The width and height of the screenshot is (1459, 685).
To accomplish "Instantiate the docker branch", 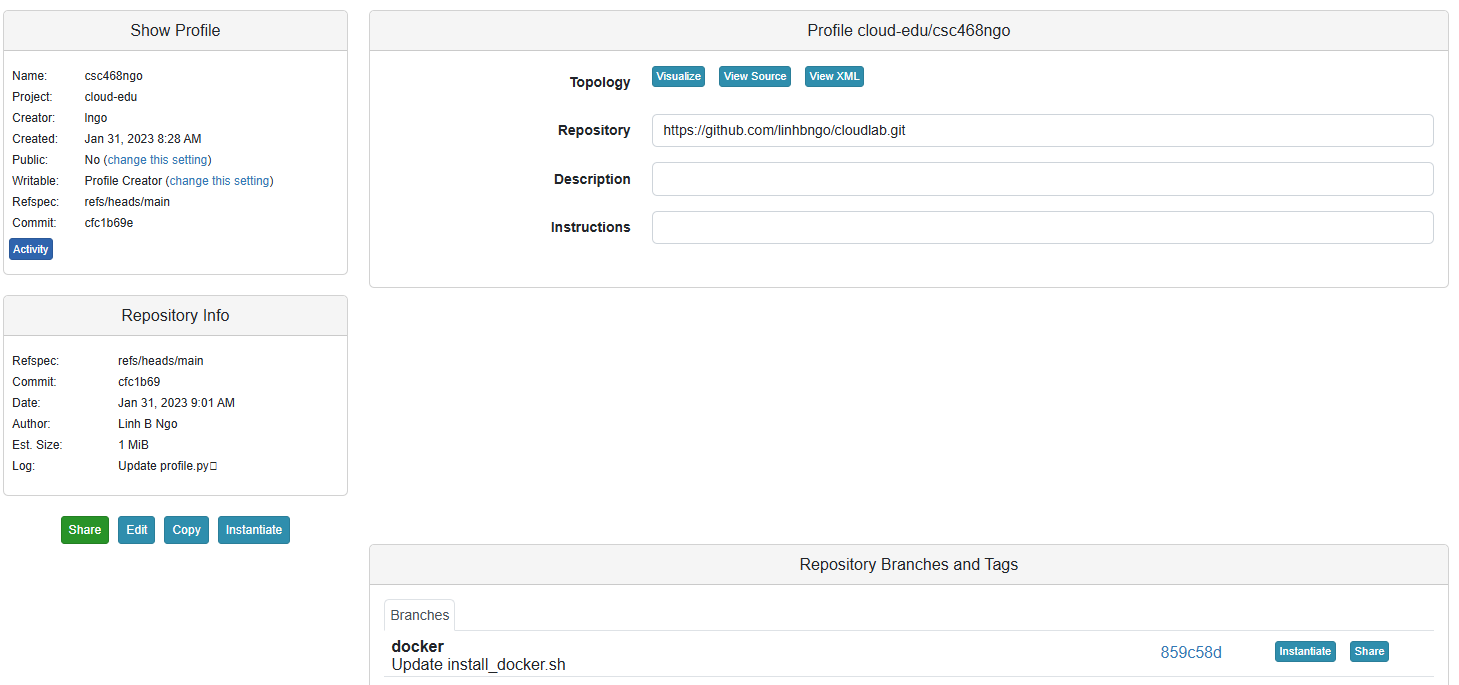I will click(x=1304, y=651).
